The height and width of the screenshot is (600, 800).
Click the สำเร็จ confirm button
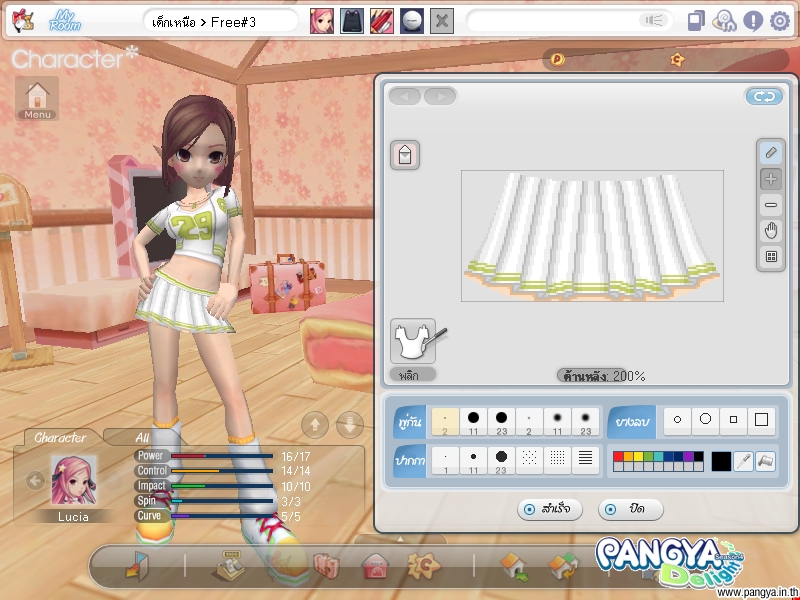pyautogui.click(x=549, y=509)
